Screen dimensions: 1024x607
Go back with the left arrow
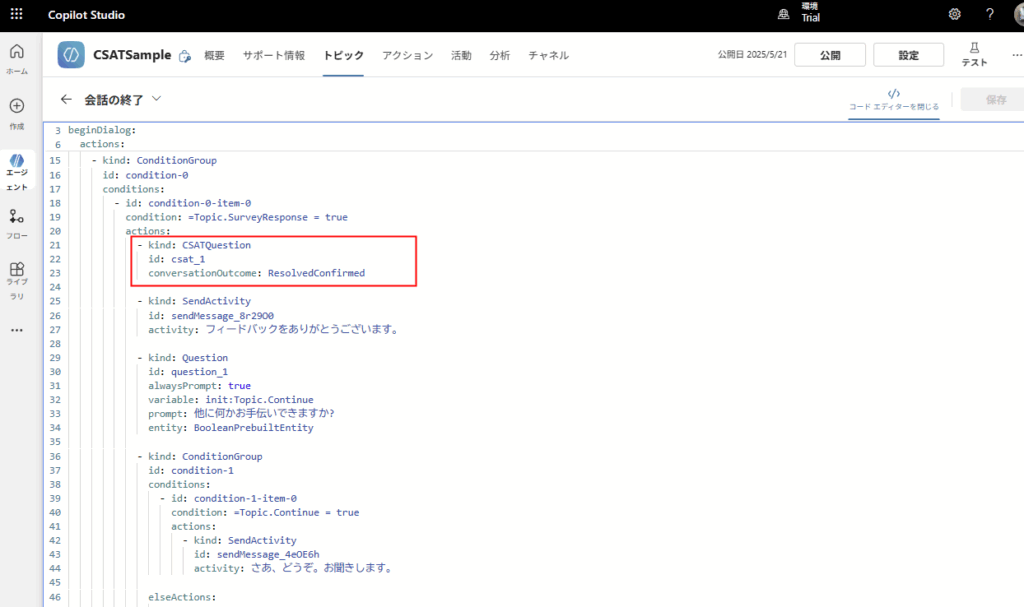[x=66, y=99]
